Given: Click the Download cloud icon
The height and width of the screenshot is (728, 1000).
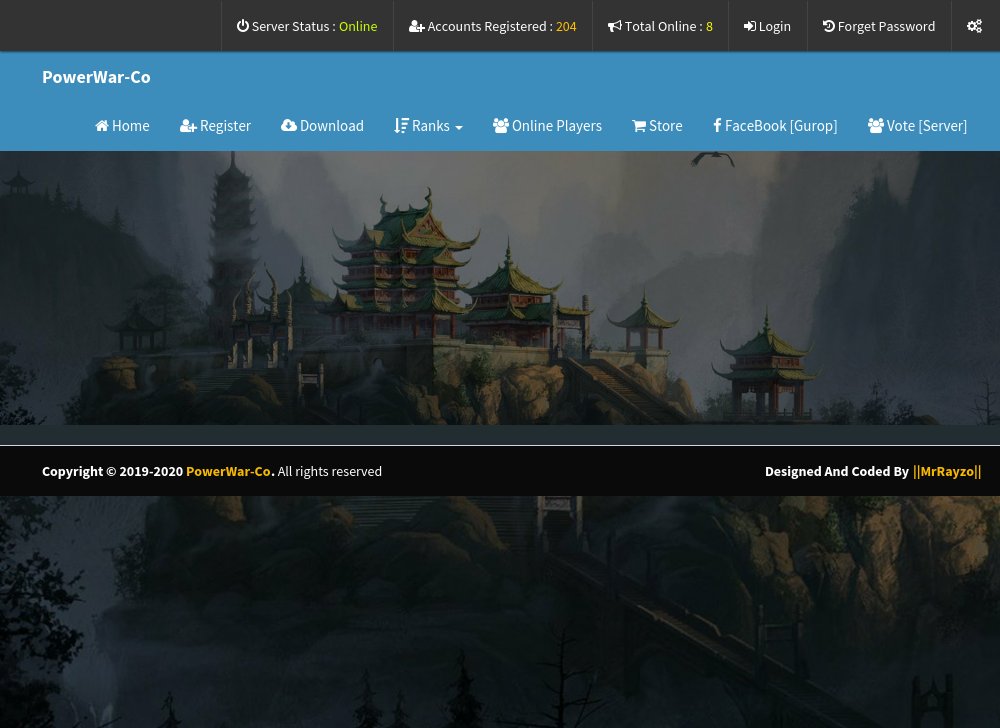Looking at the screenshot, I should point(289,126).
